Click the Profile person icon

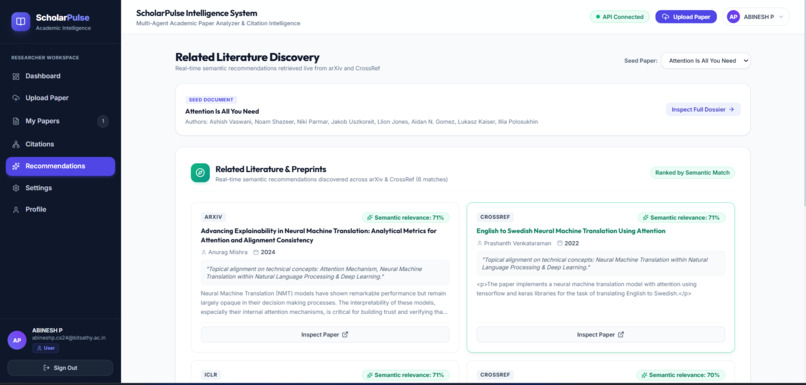(16, 210)
